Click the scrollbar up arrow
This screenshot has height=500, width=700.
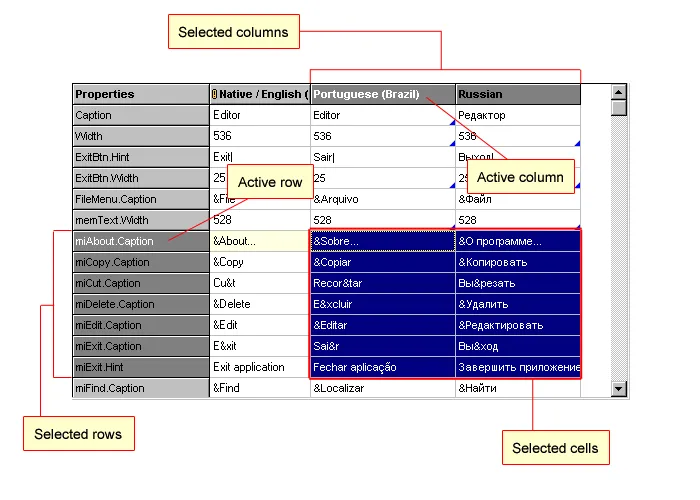click(x=619, y=93)
